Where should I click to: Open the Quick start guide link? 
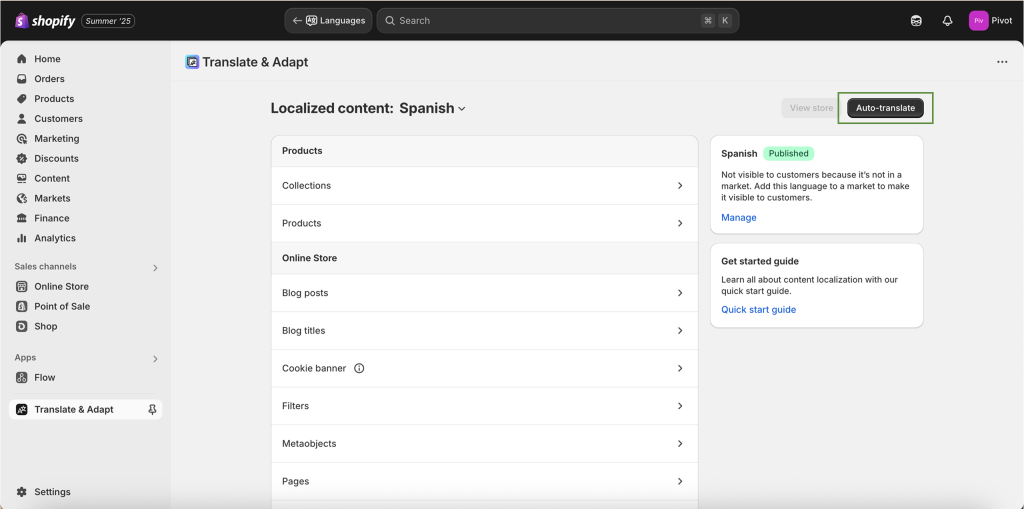[758, 310]
